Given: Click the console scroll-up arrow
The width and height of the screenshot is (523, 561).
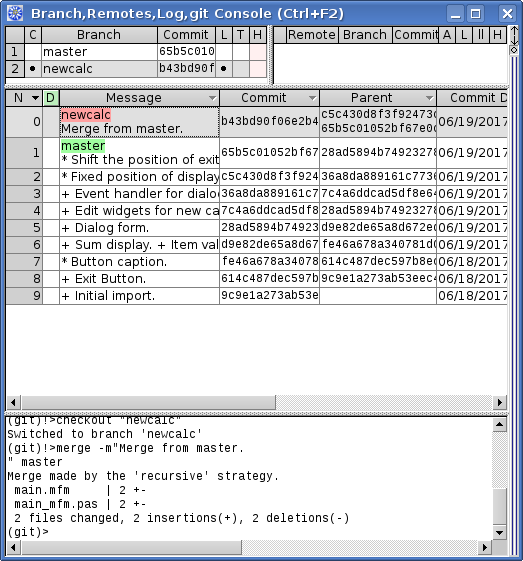Looking at the screenshot, I should click(x=499, y=425).
